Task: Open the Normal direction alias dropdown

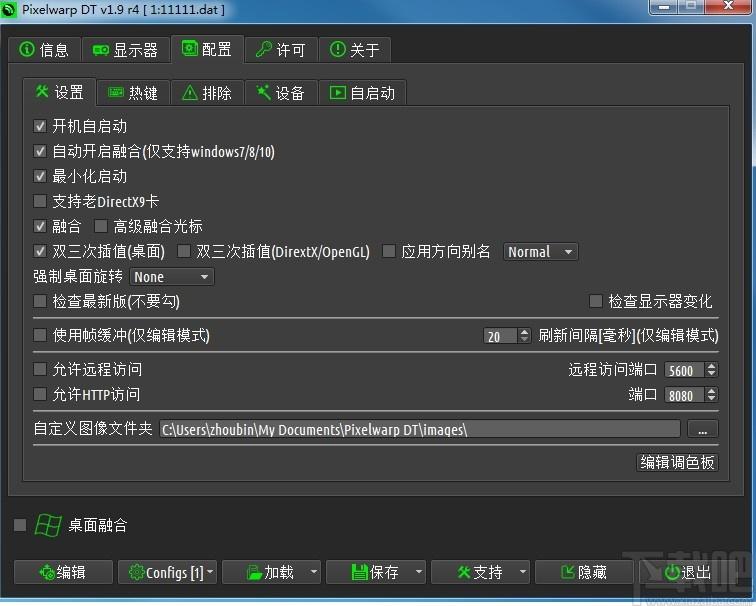Action: (x=540, y=252)
